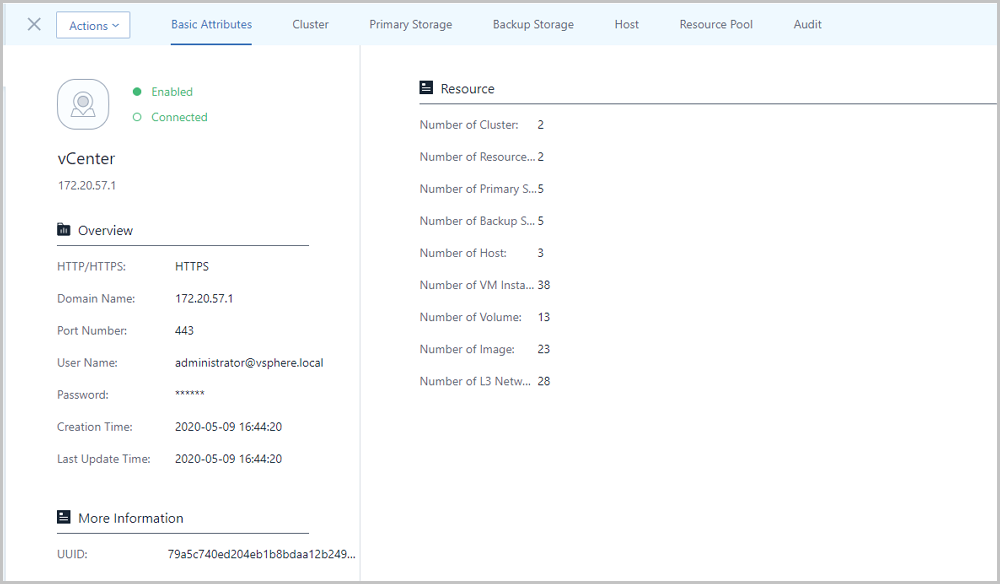This screenshot has height=584, width=1000.
Task: Click the administrator@vsphere.local user name
Action: 249,363
